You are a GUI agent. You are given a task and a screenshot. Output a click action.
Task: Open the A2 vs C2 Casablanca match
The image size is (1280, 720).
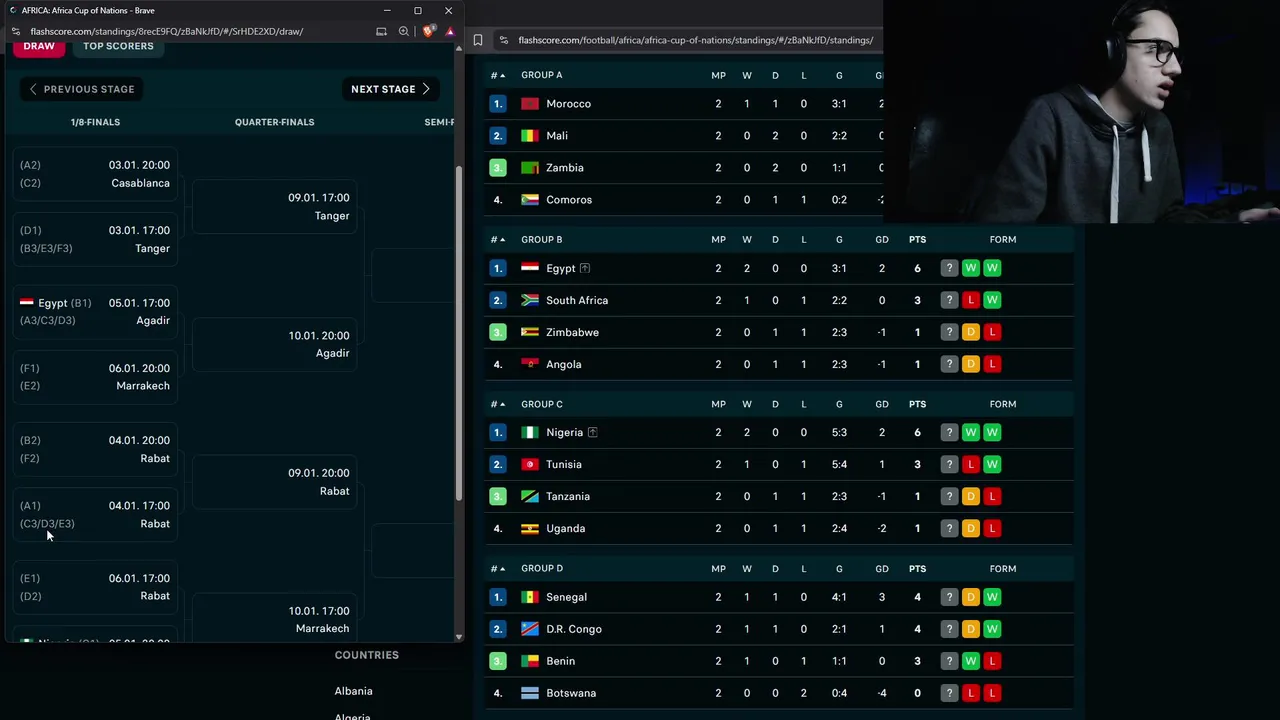pyautogui.click(x=95, y=174)
